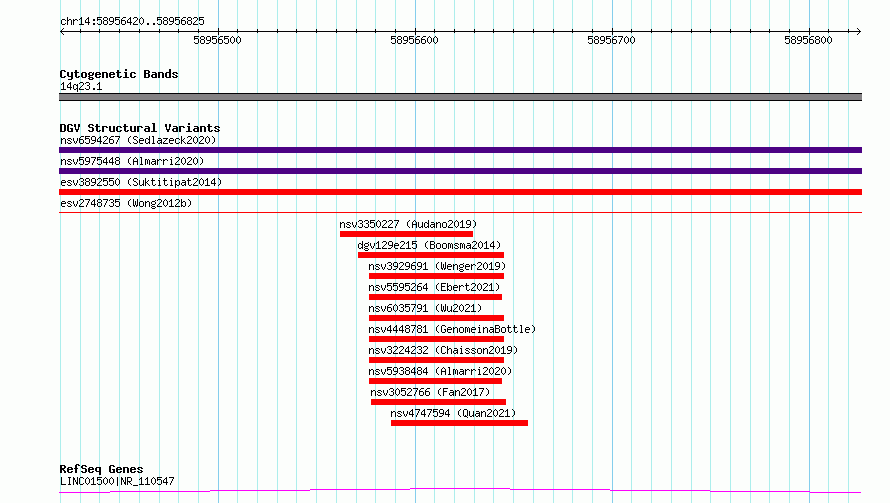Viewport: 890px width, 503px height.
Task: Select esv2748735 (Wong2012b) label
Action: click(x=126, y=203)
